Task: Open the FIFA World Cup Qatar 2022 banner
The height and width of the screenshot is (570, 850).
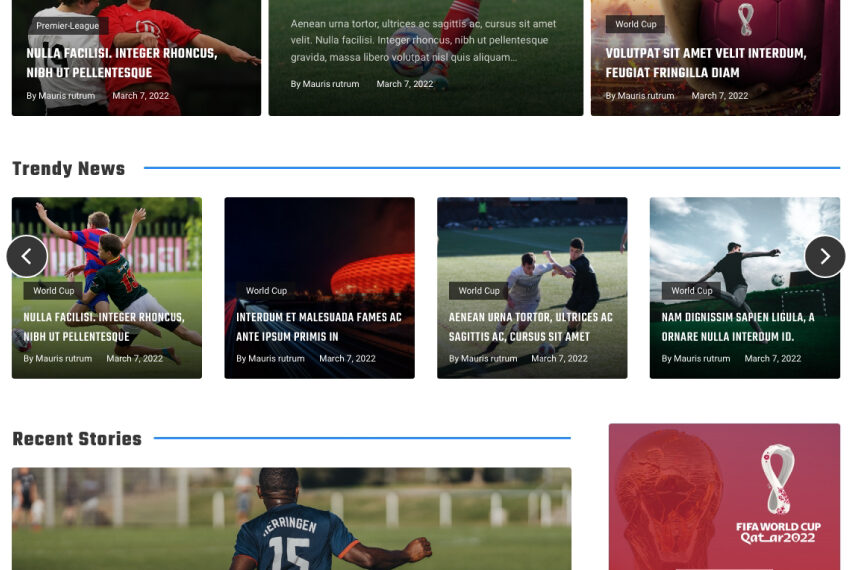Action: tap(724, 497)
